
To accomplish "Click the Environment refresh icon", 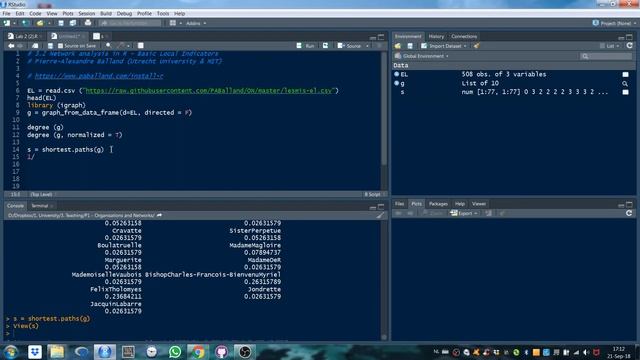I will [x=629, y=46].
